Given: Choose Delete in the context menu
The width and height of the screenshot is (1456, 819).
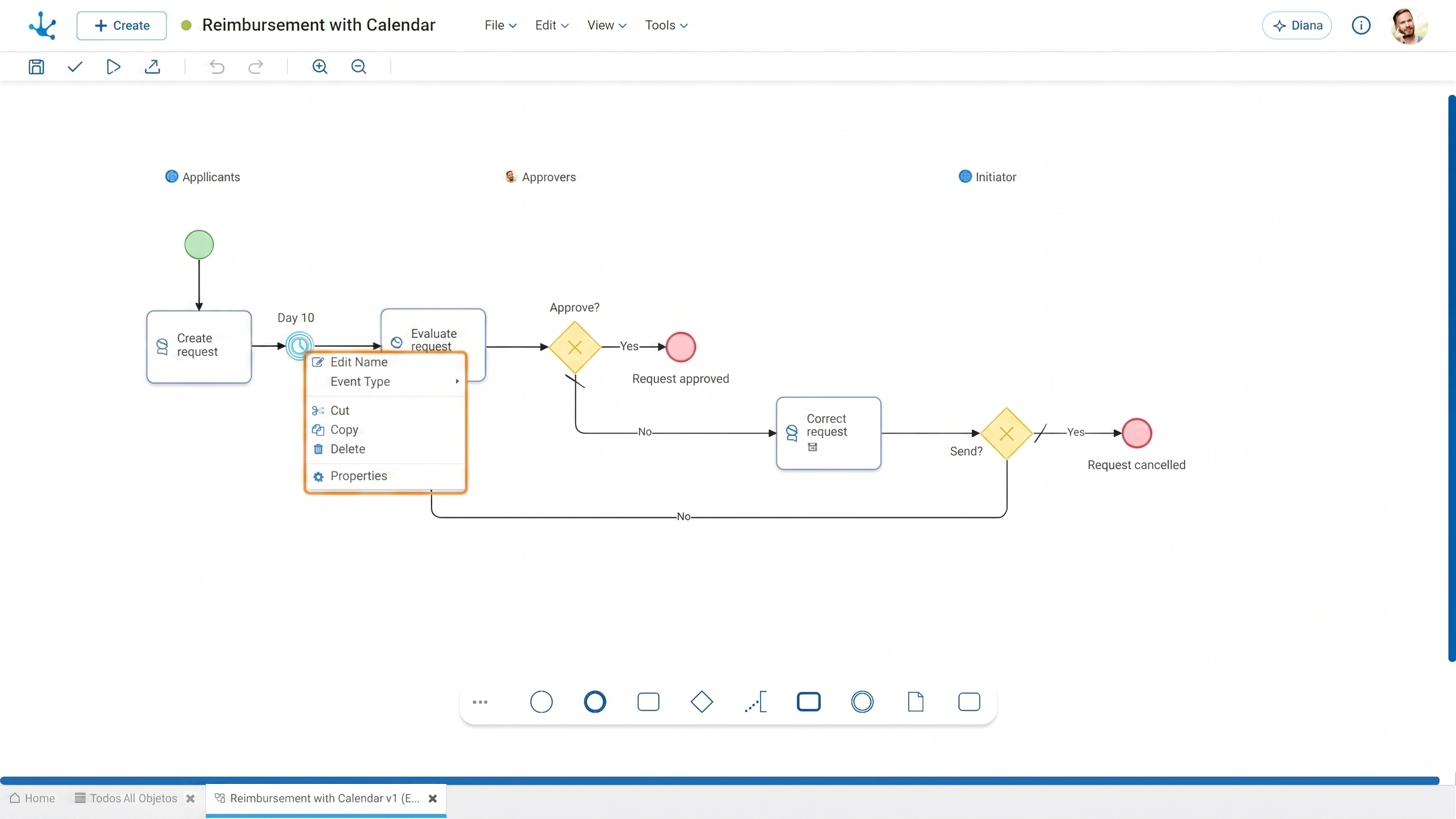Looking at the screenshot, I should (386, 449).
